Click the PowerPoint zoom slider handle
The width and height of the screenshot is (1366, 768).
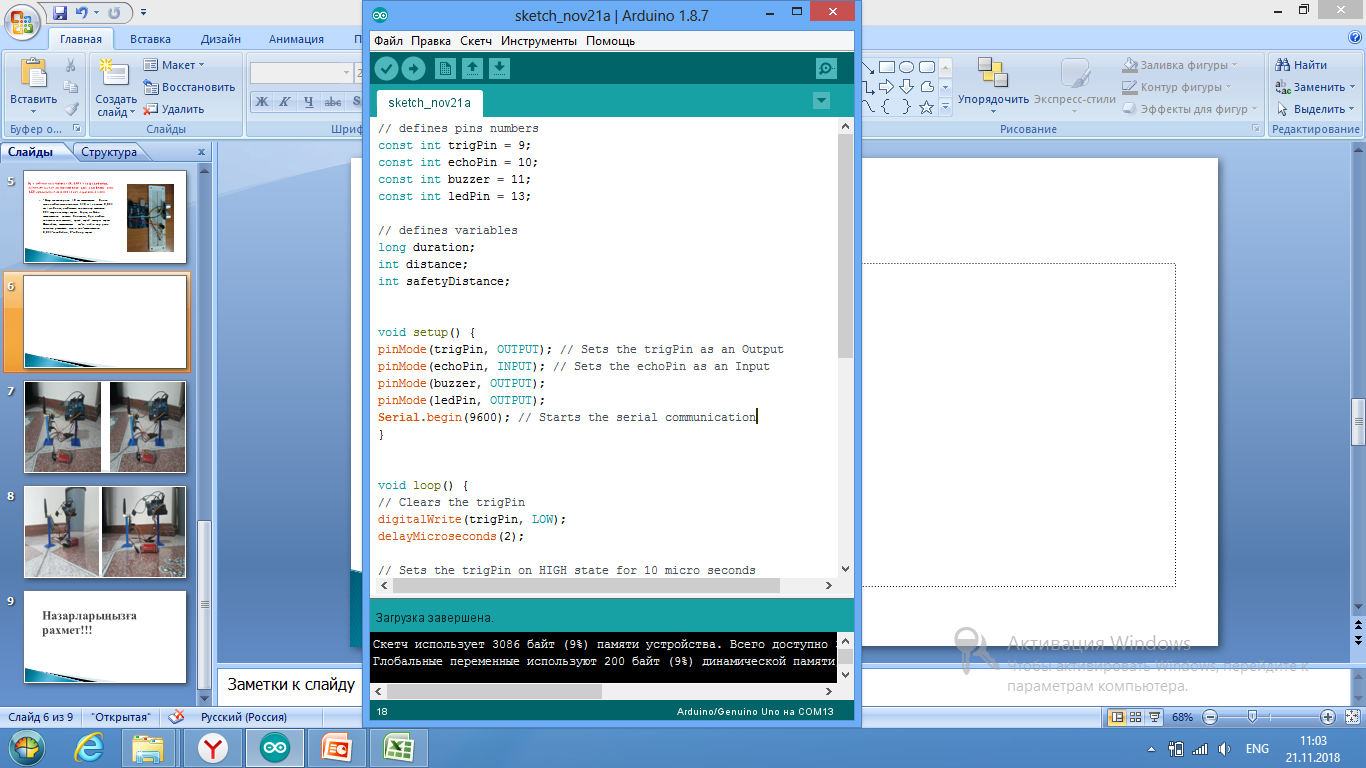(x=1251, y=717)
